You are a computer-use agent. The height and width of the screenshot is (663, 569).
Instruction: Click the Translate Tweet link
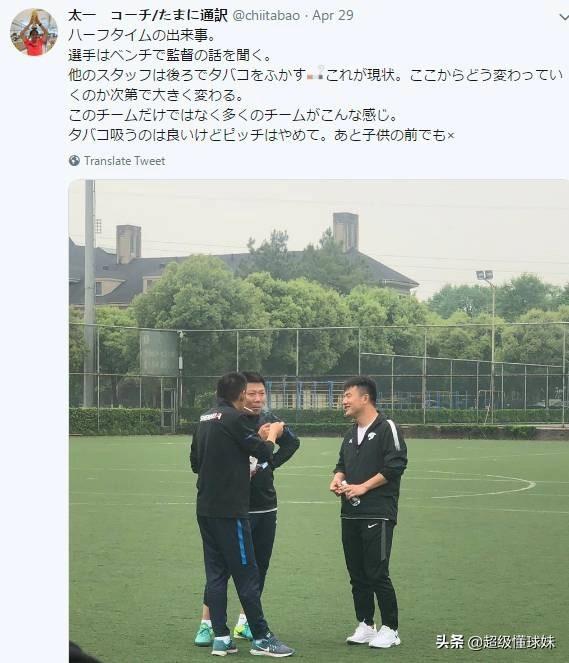124,161
